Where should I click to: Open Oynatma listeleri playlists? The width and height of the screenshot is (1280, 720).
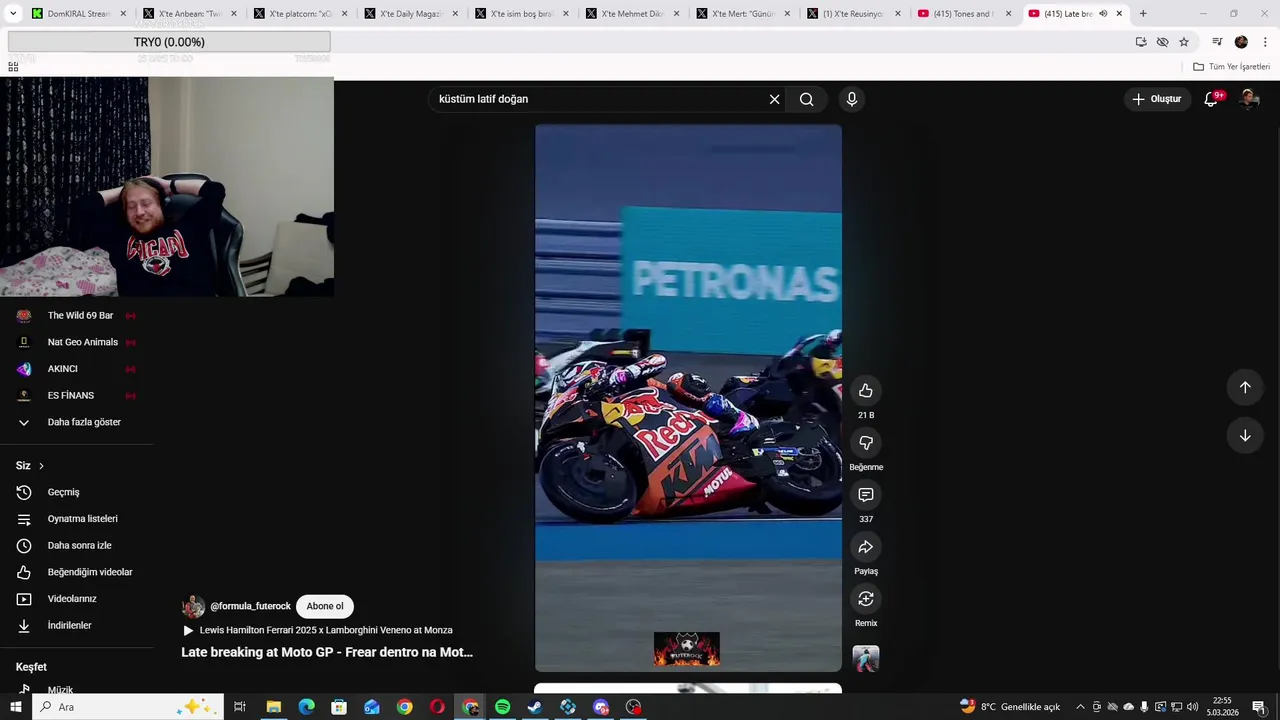pyautogui.click(x=84, y=519)
